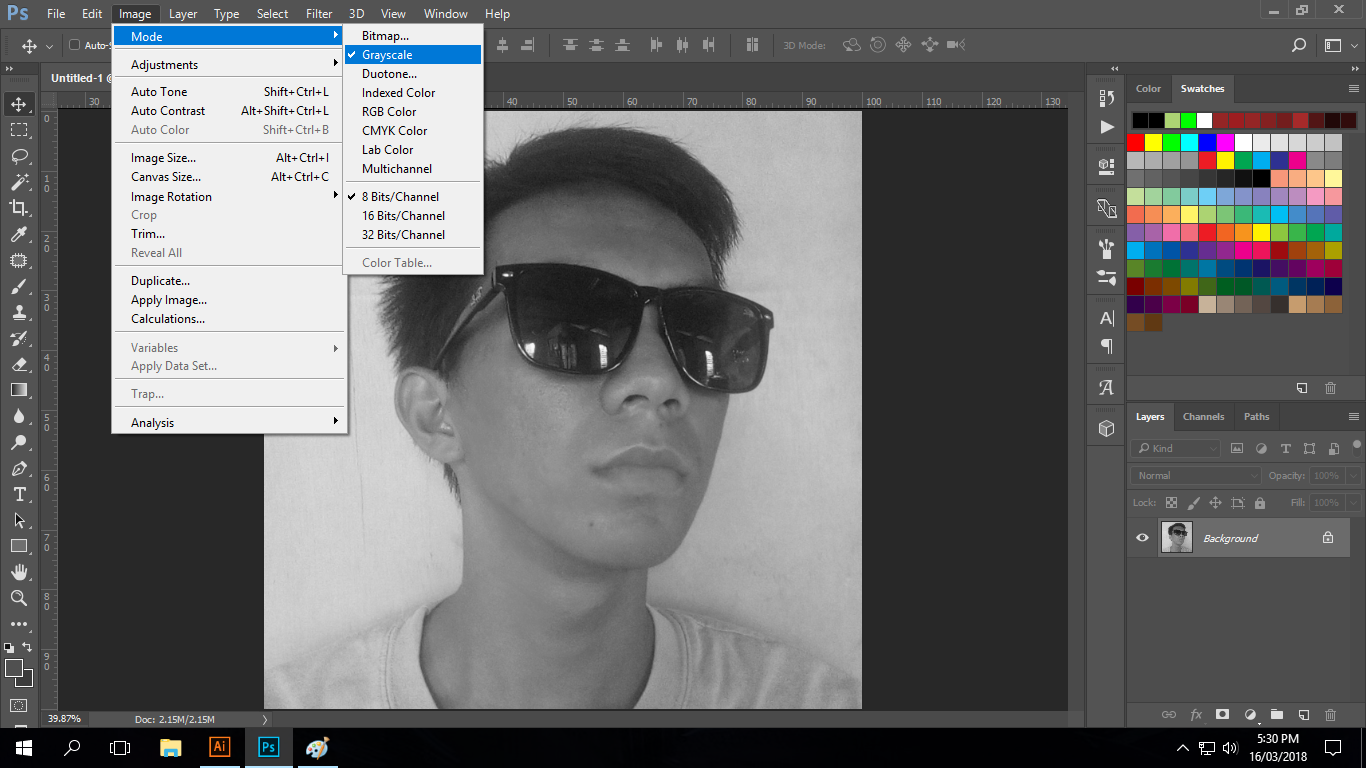
Task: Open the Filter menu
Action: (319, 14)
